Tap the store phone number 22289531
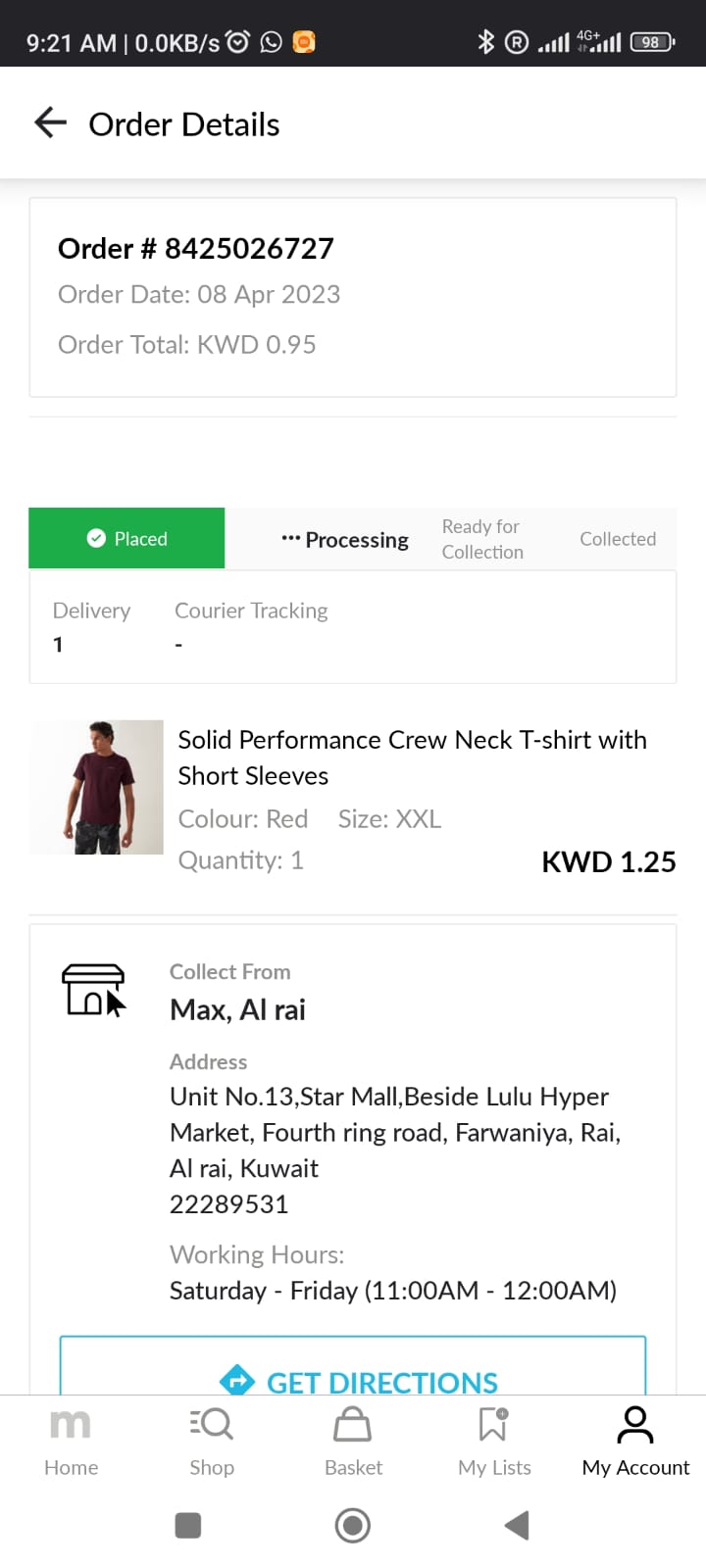Image resolution: width=706 pixels, height=1568 pixels. 229,1204
